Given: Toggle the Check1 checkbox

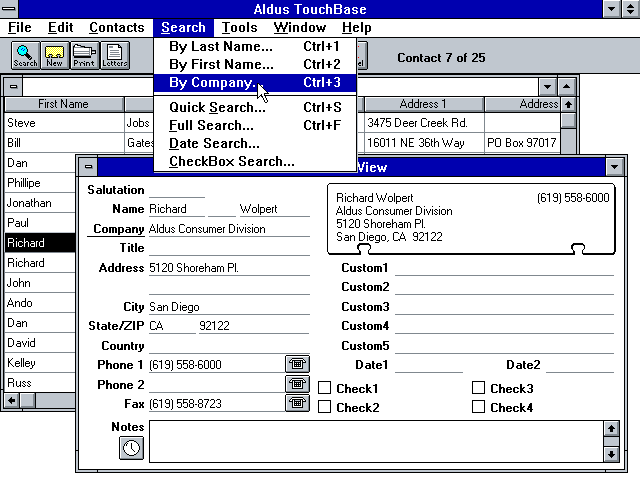Looking at the screenshot, I should click(324, 388).
